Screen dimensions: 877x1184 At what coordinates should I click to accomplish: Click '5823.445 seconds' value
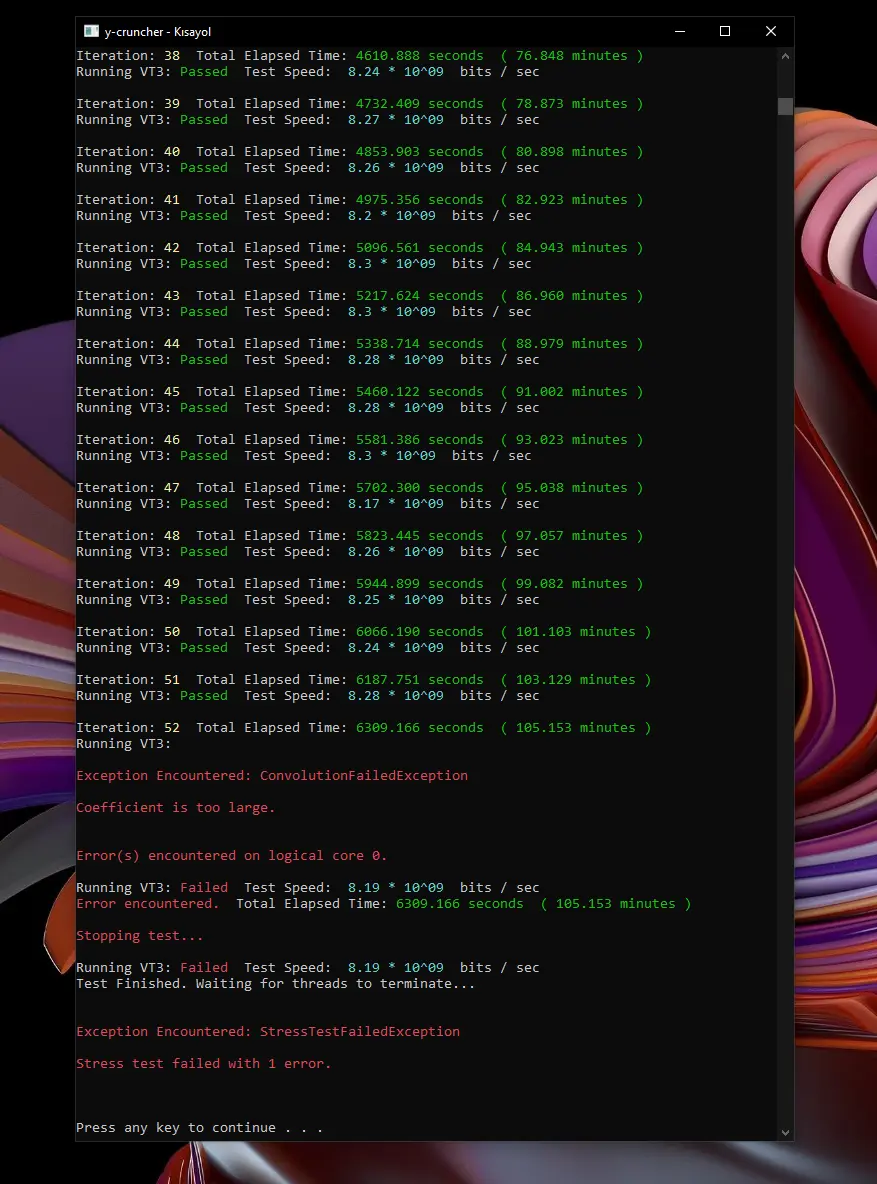[x=419, y=535]
